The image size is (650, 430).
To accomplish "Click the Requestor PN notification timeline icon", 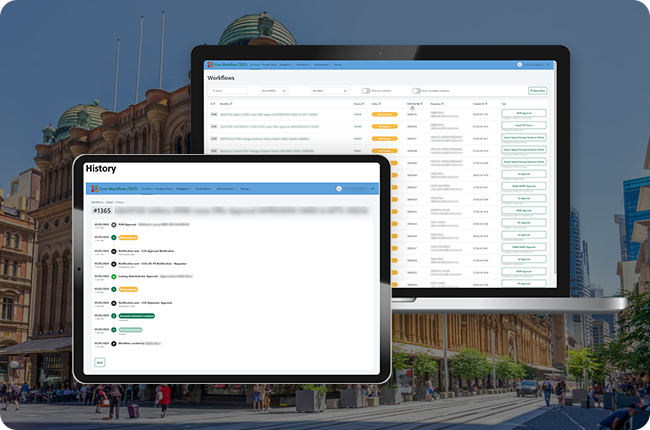I will 114,264.
